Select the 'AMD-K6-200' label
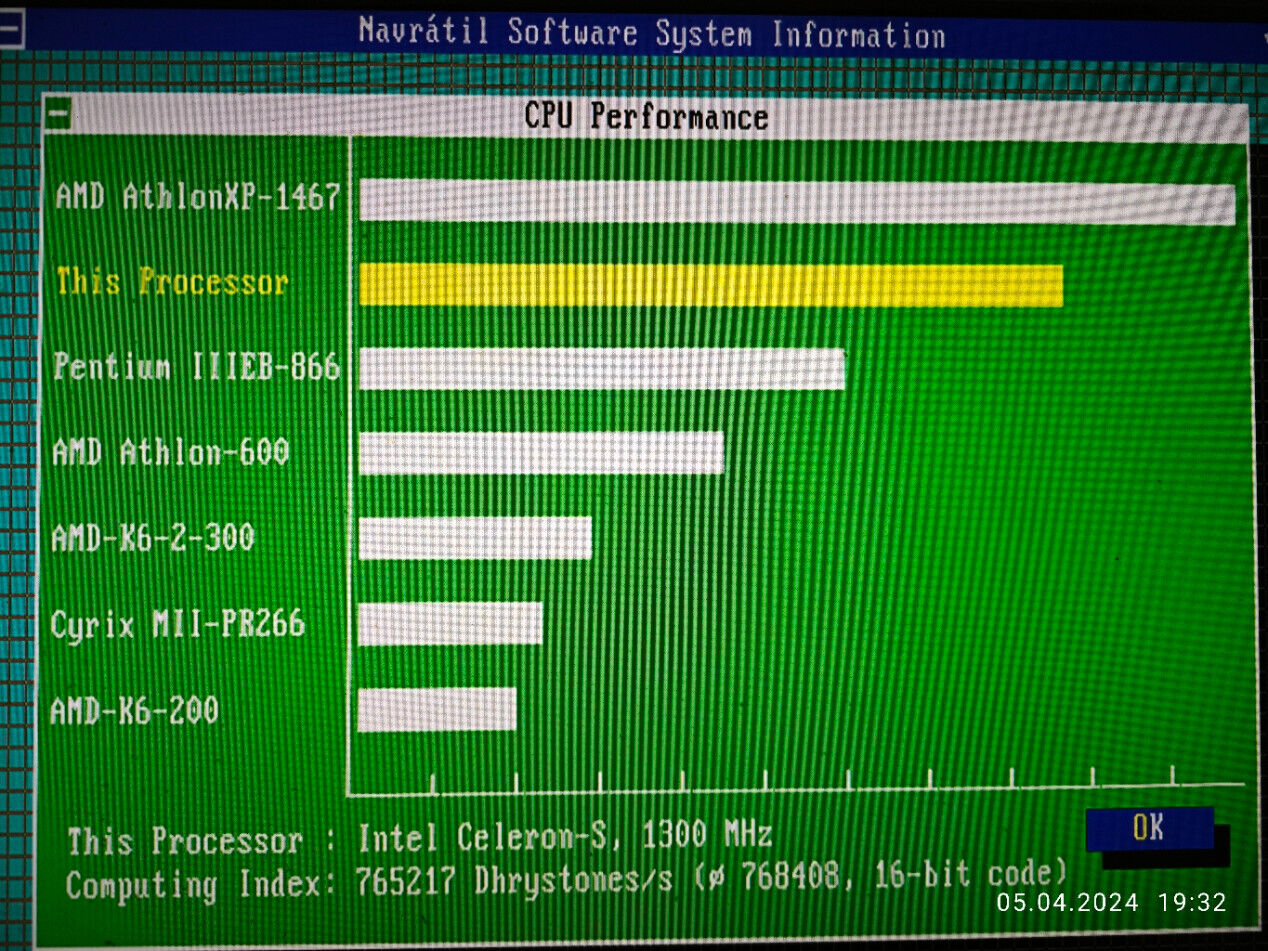 pyautogui.click(x=135, y=712)
